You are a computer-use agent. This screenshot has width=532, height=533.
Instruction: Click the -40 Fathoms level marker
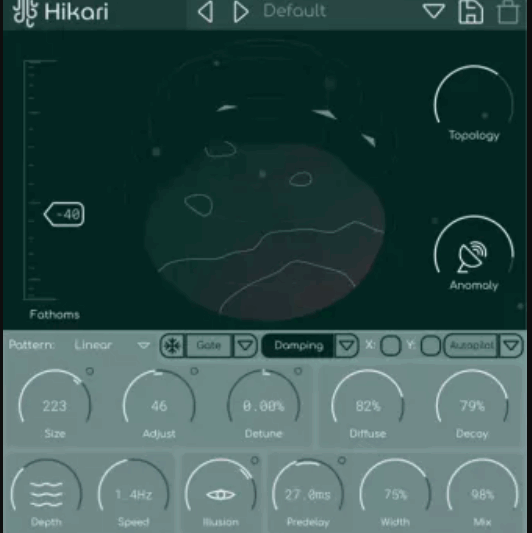tap(64, 214)
